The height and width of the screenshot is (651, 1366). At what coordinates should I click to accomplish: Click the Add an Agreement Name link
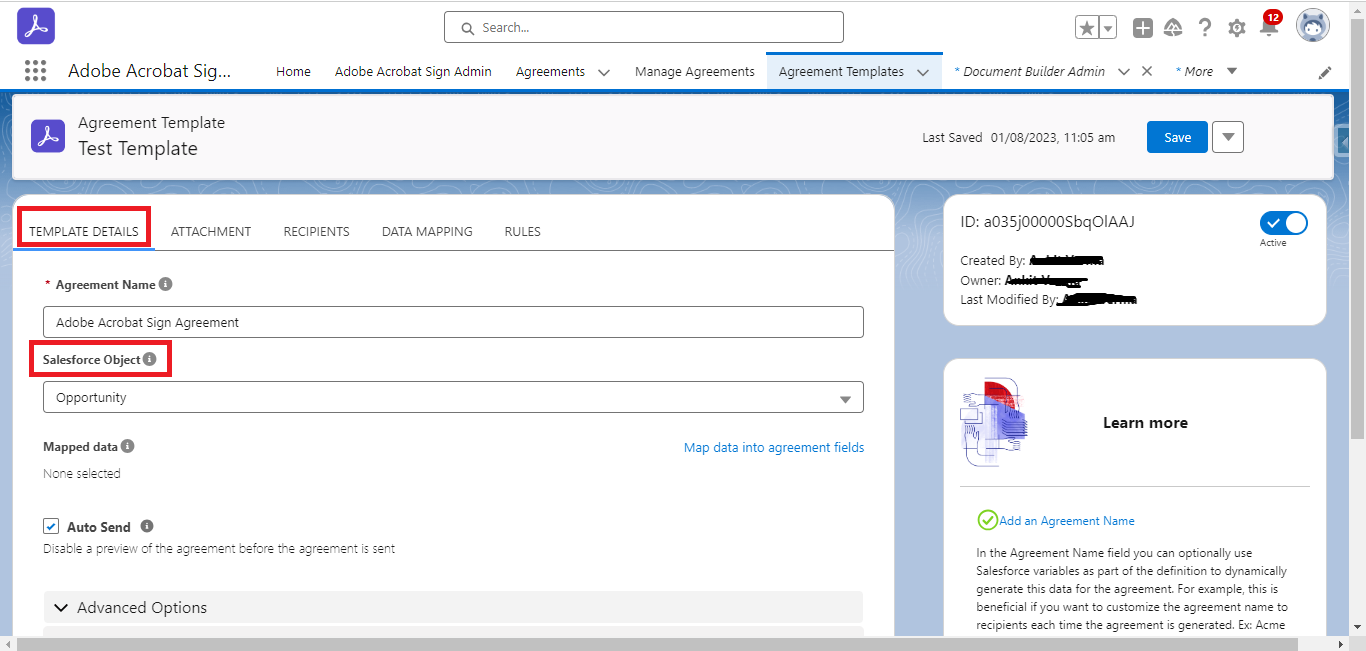pos(1067,520)
